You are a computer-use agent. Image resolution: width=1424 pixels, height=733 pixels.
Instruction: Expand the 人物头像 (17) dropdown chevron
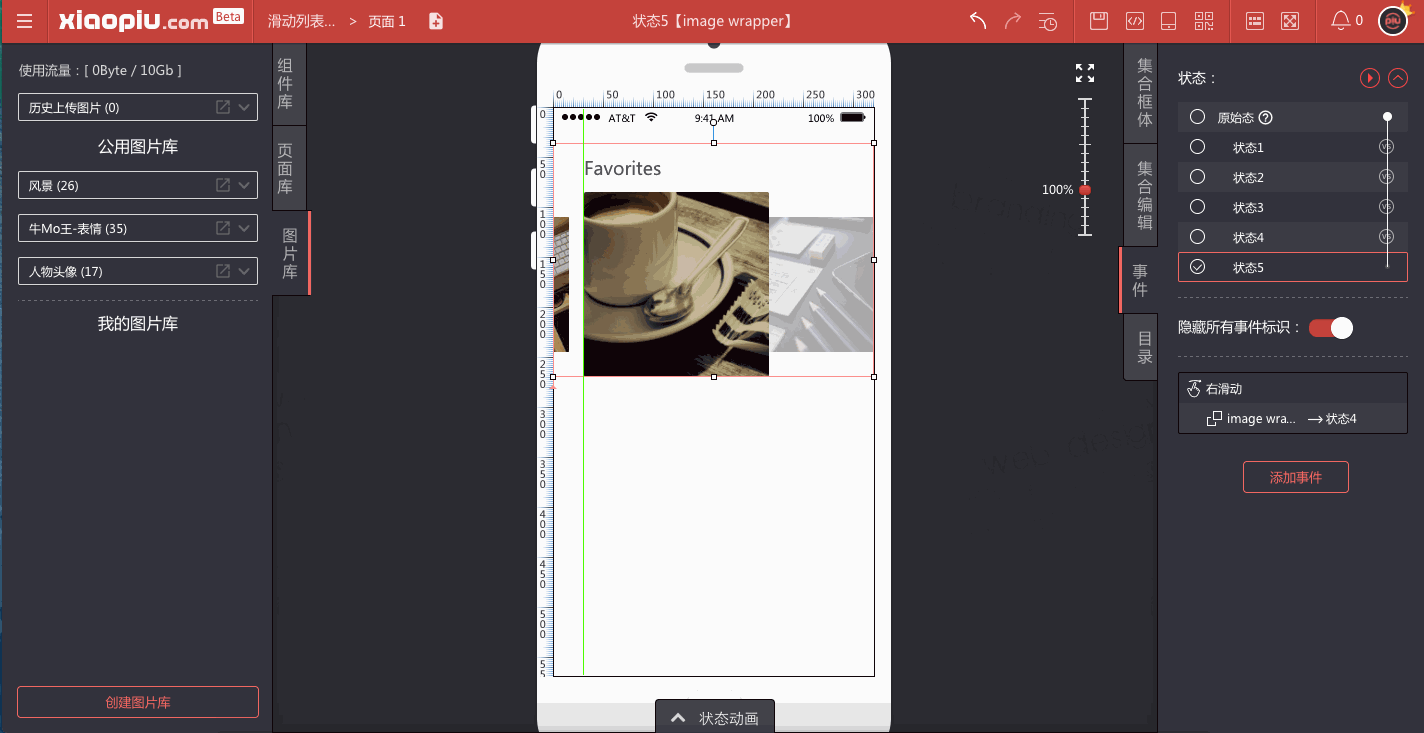[244, 271]
